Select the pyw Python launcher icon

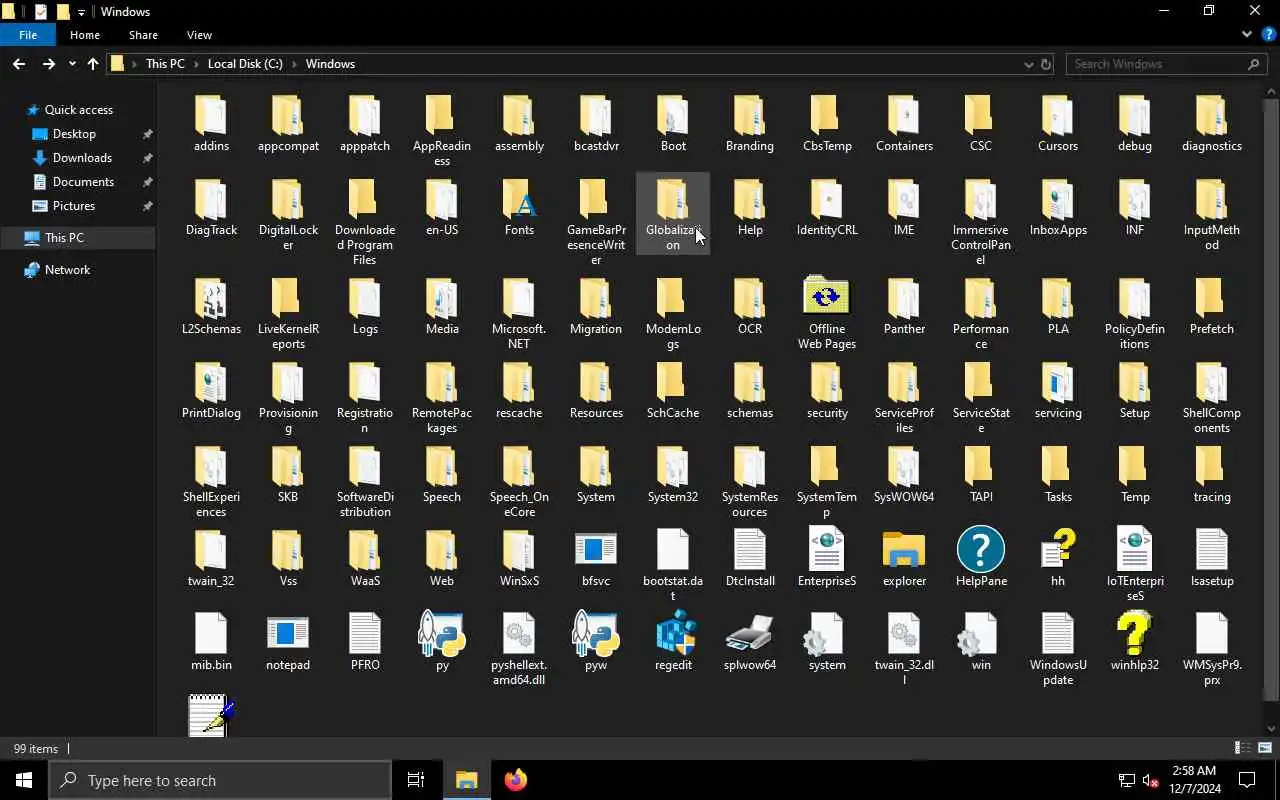tap(596, 634)
